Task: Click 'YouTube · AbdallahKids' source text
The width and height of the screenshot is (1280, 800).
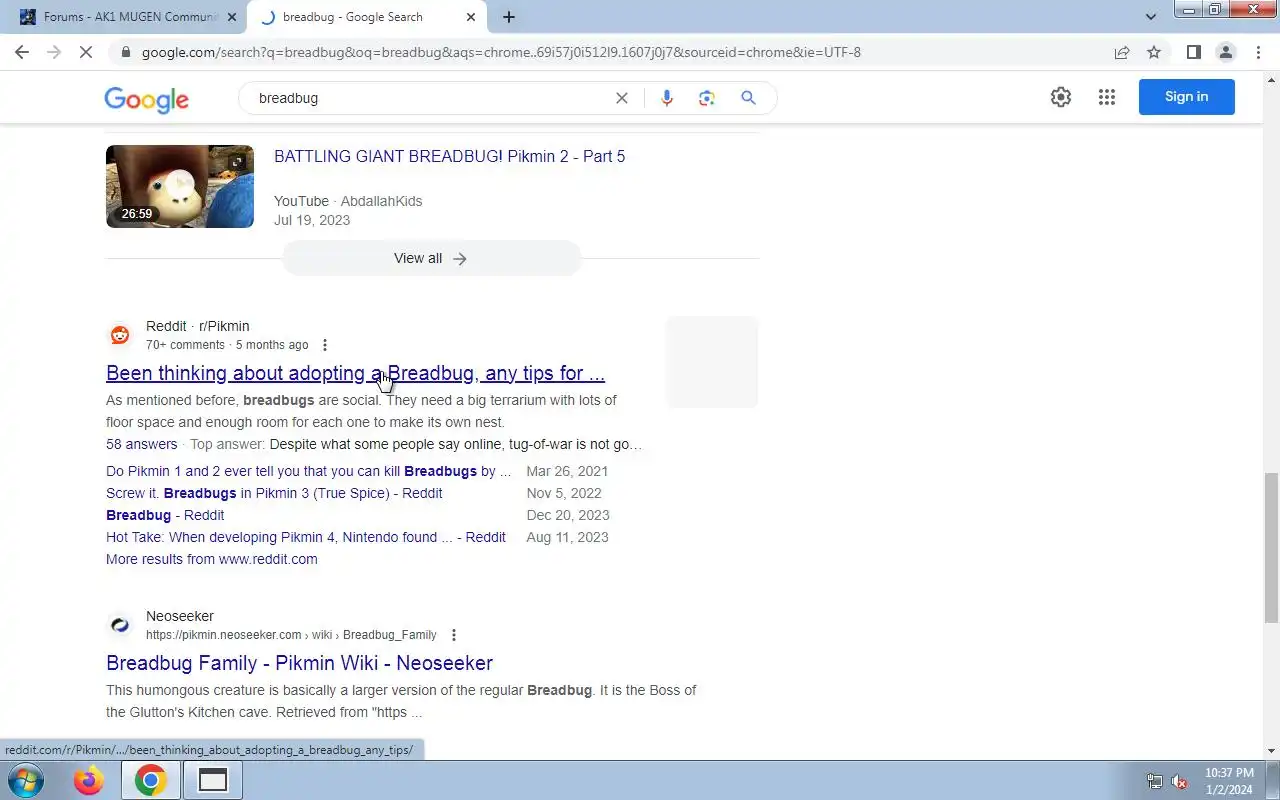Action: pos(348,201)
